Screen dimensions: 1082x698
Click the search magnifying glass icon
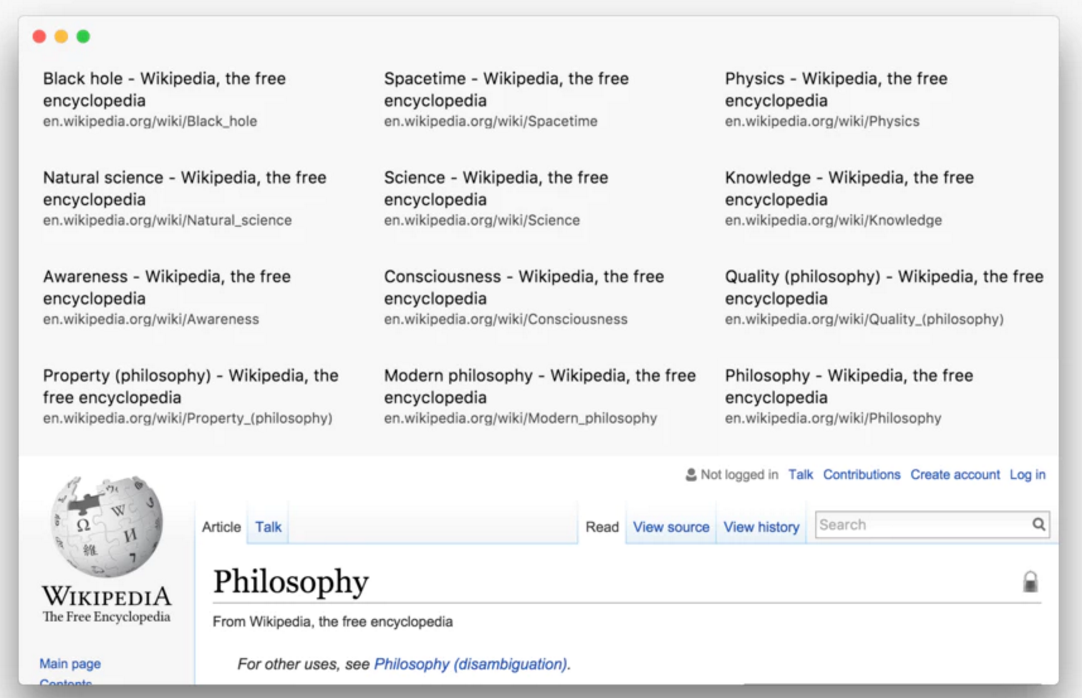1039,524
